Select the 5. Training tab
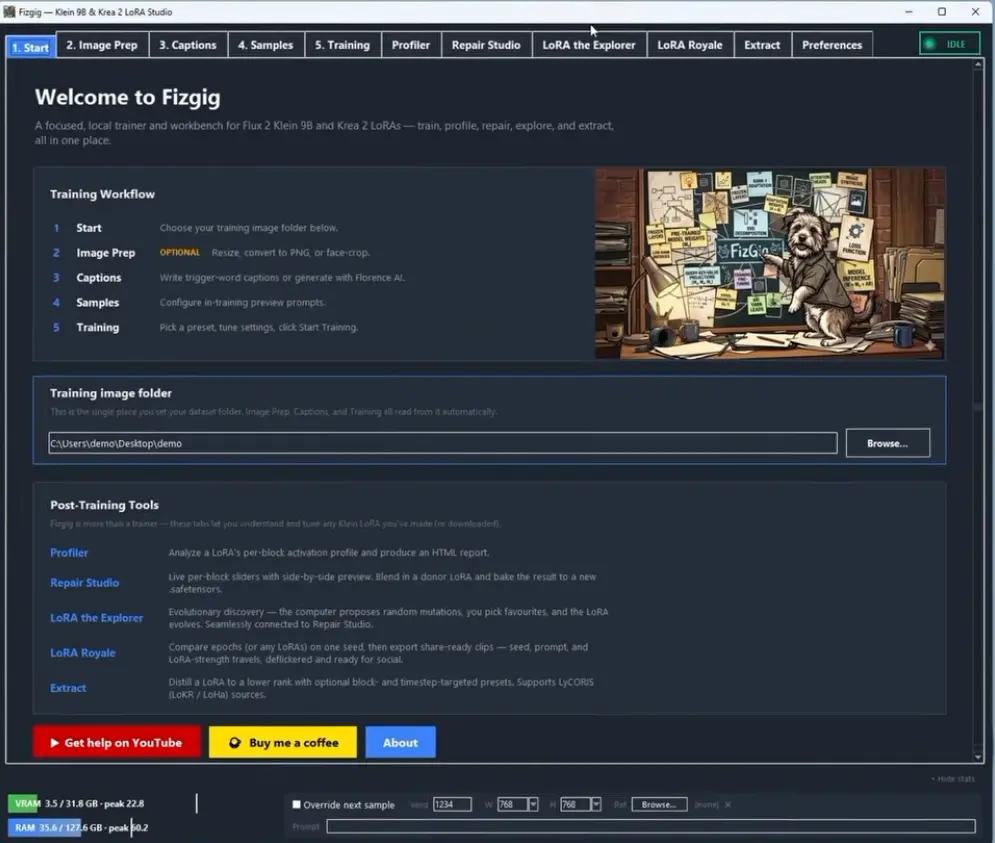This screenshot has height=843, width=995. click(343, 45)
